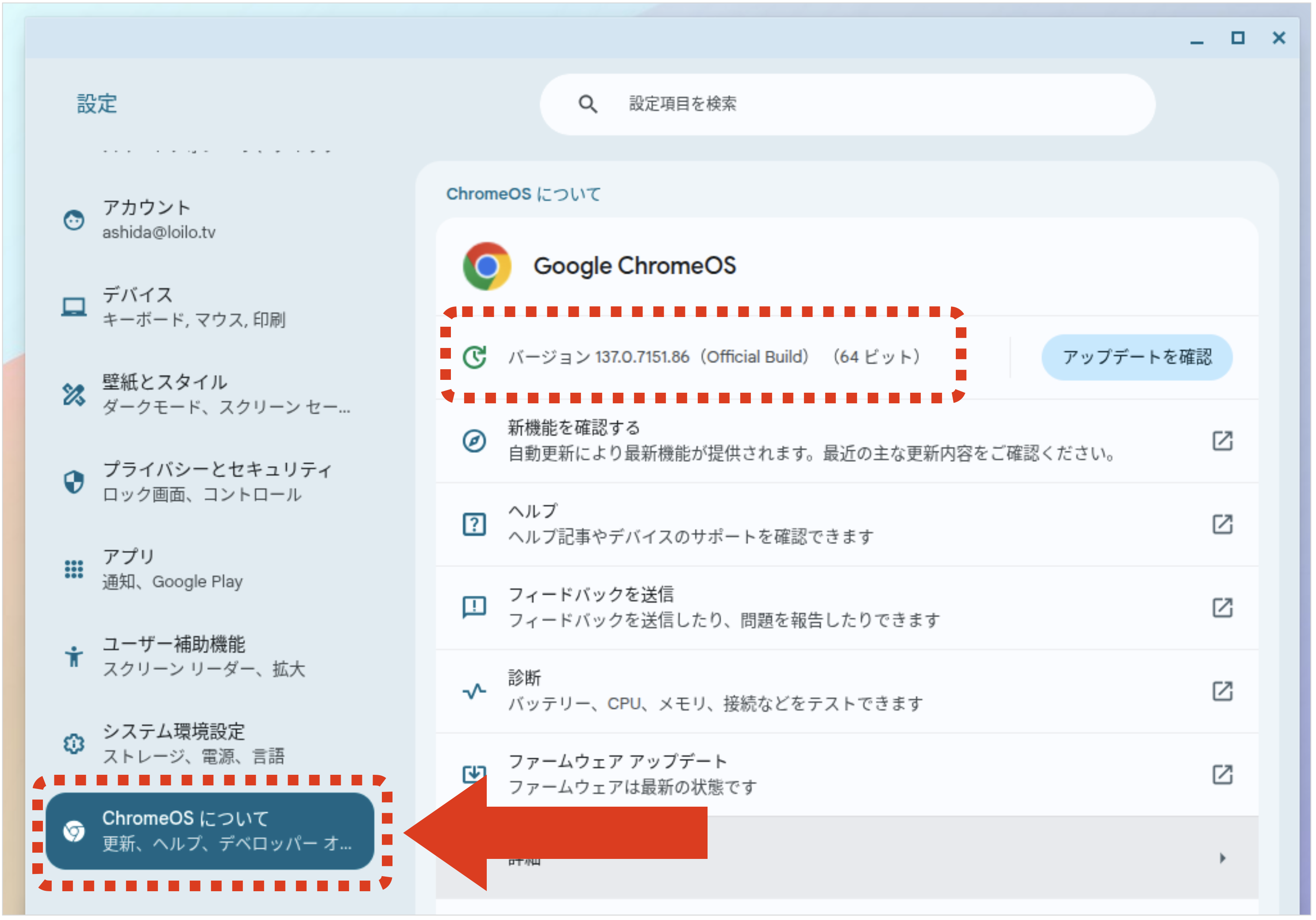
Task: Click the magnifier search icon
Action: coord(588,104)
